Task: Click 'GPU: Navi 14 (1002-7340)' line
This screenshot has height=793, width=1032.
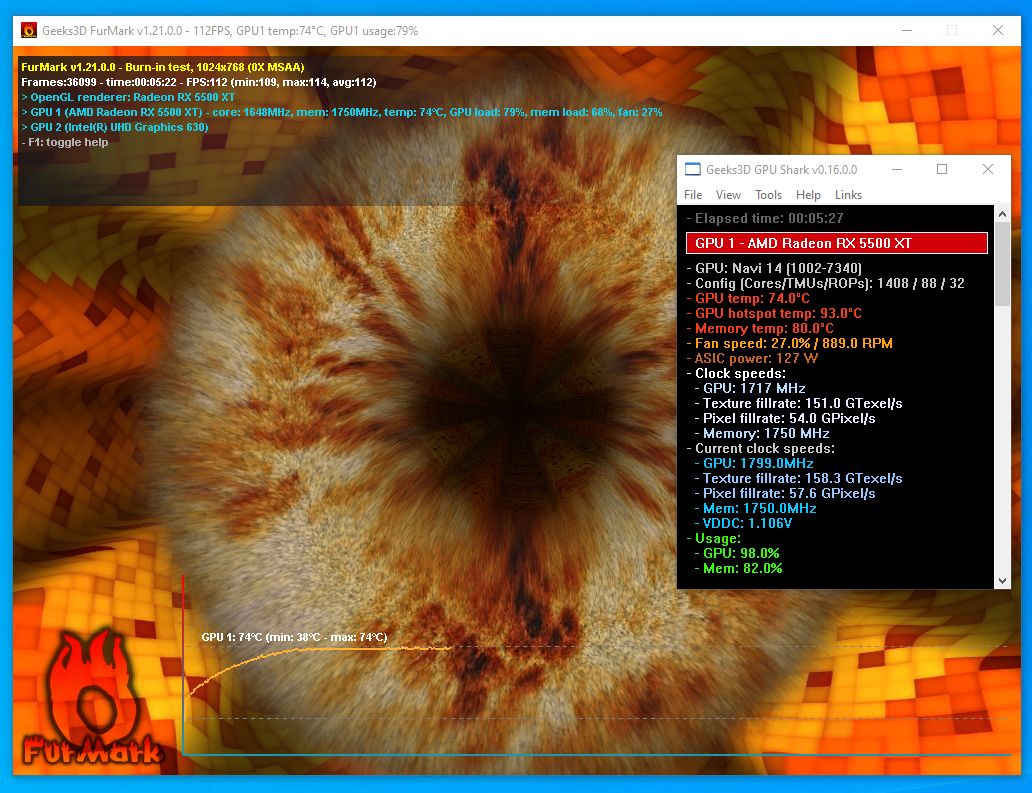Action: click(x=773, y=268)
